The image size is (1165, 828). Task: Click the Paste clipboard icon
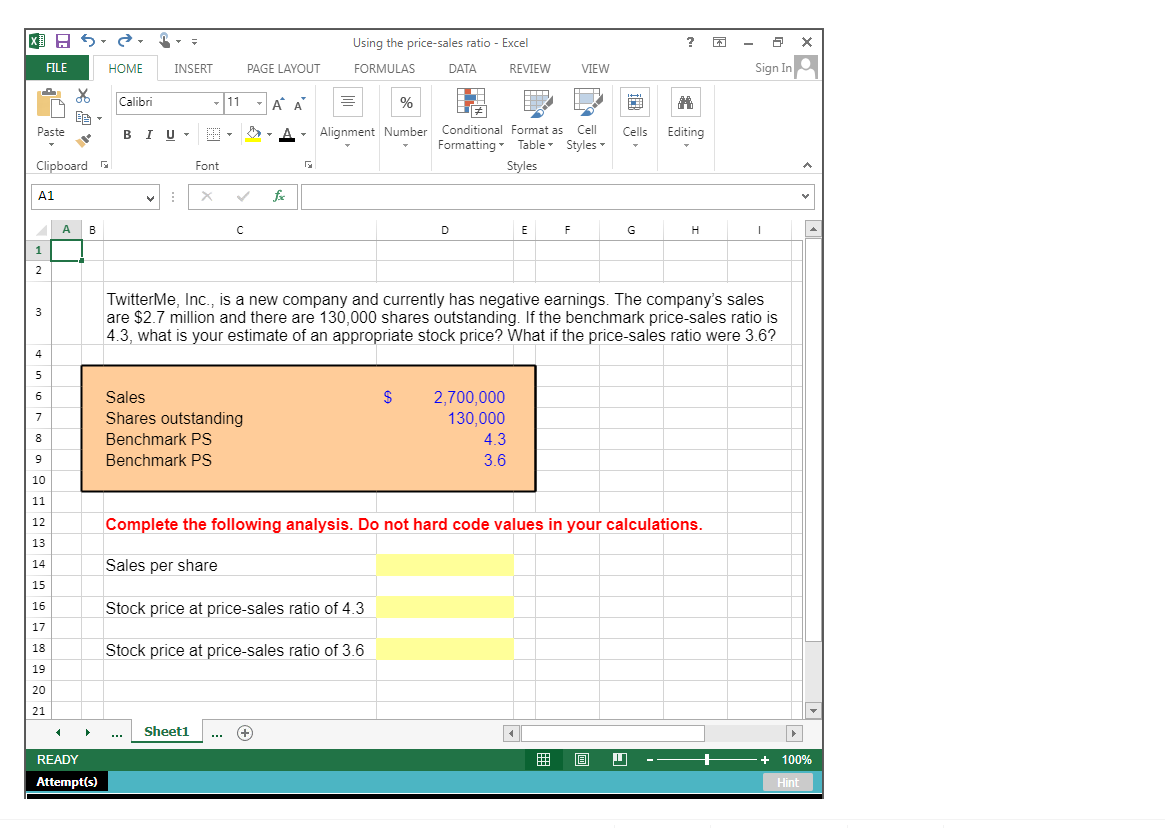(x=51, y=103)
